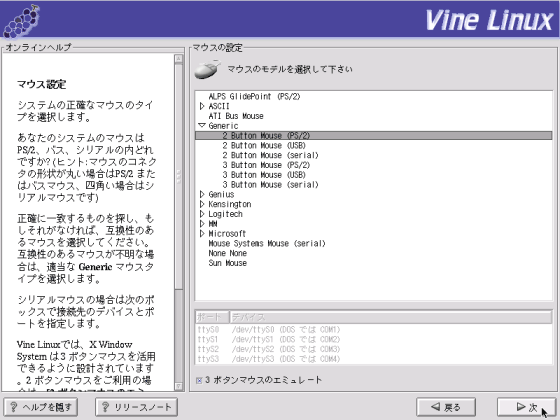Hide help with ヘルプを隠す button
560x420 pixels.
click(x=40, y=407)
